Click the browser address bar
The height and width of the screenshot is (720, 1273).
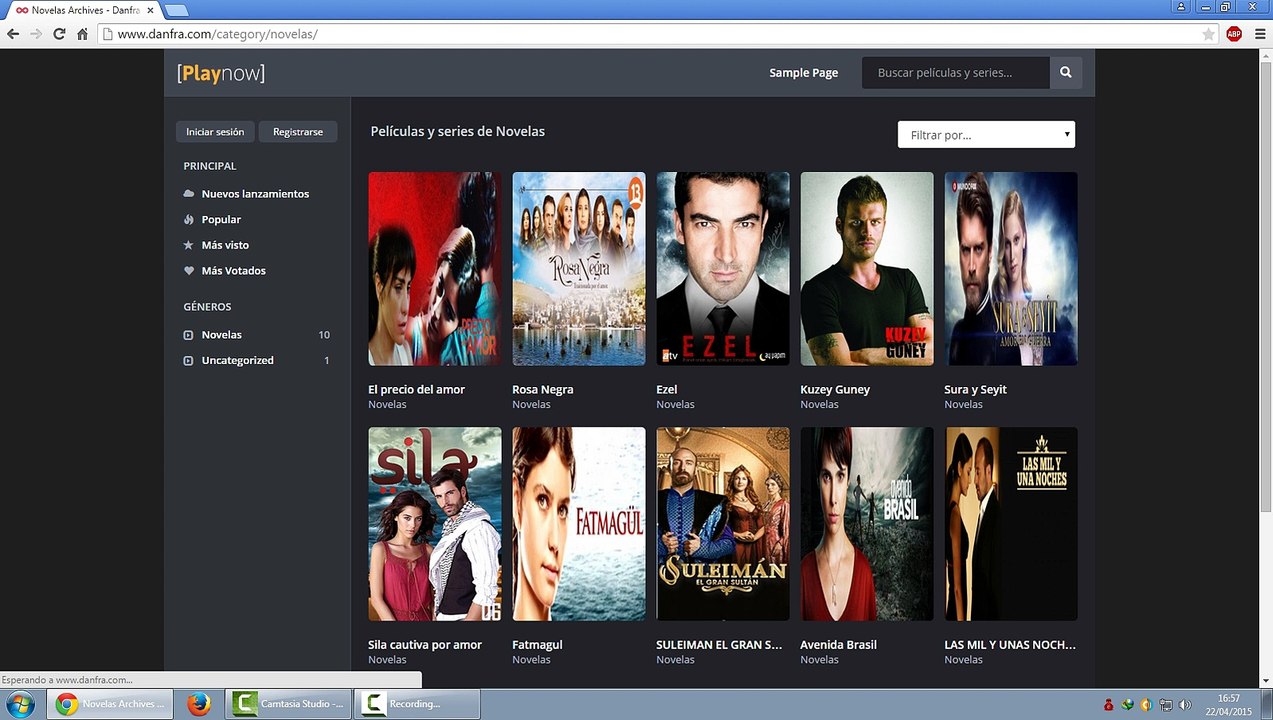[x=658, y=34]
